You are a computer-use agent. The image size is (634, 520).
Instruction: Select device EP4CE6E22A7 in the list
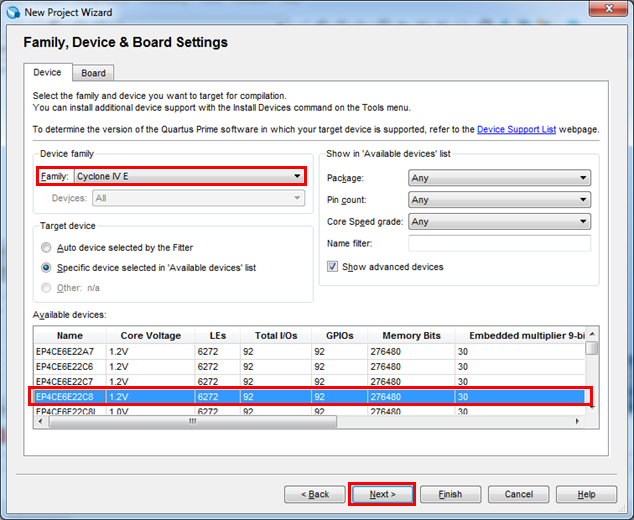tap(310, 351)
